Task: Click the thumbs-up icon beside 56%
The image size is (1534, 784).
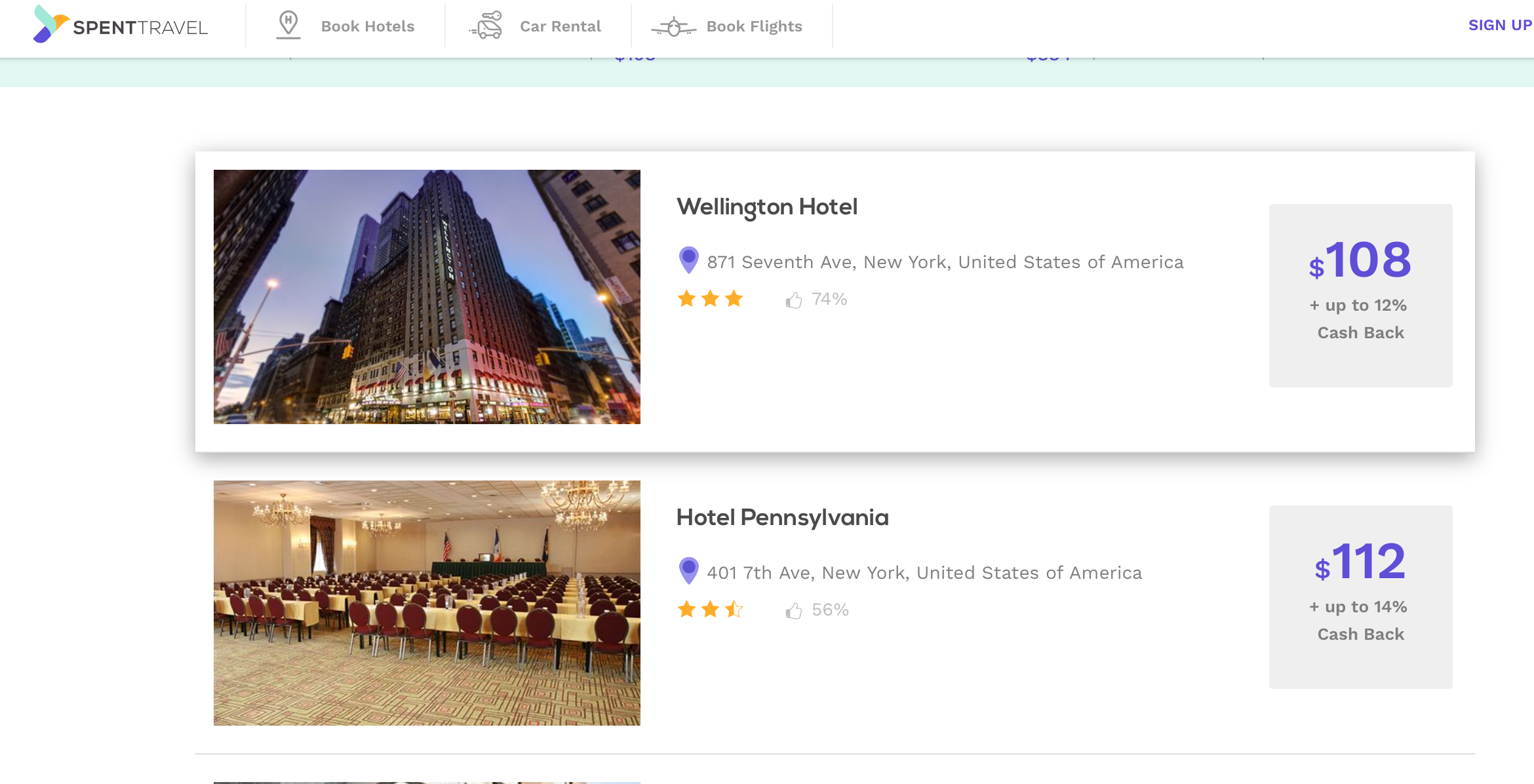Action: (794, 610)
